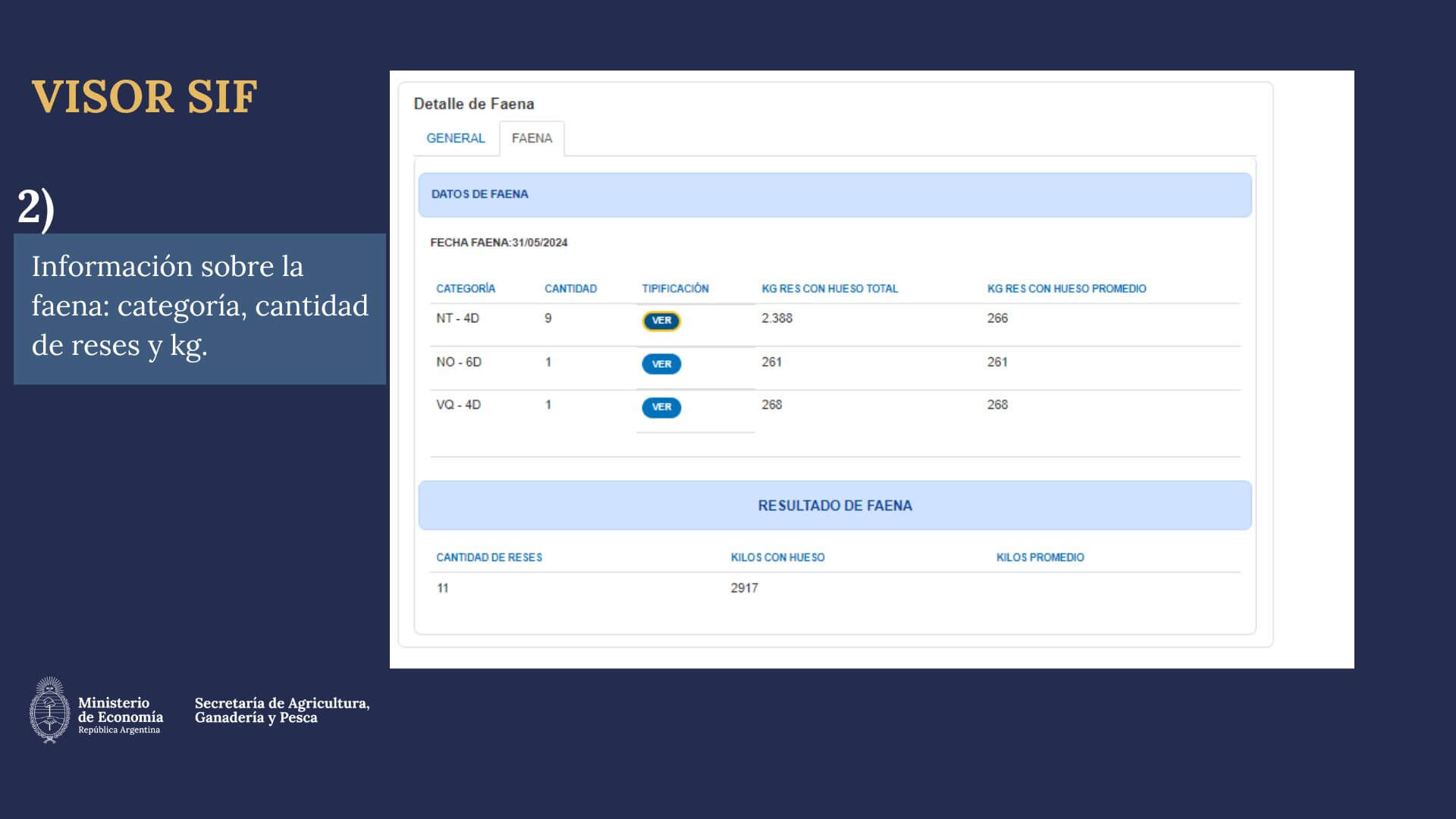Click the CANTIDAD DE RESES header
This screenshot has width=1456, height=819.
(x=489, y=557)
